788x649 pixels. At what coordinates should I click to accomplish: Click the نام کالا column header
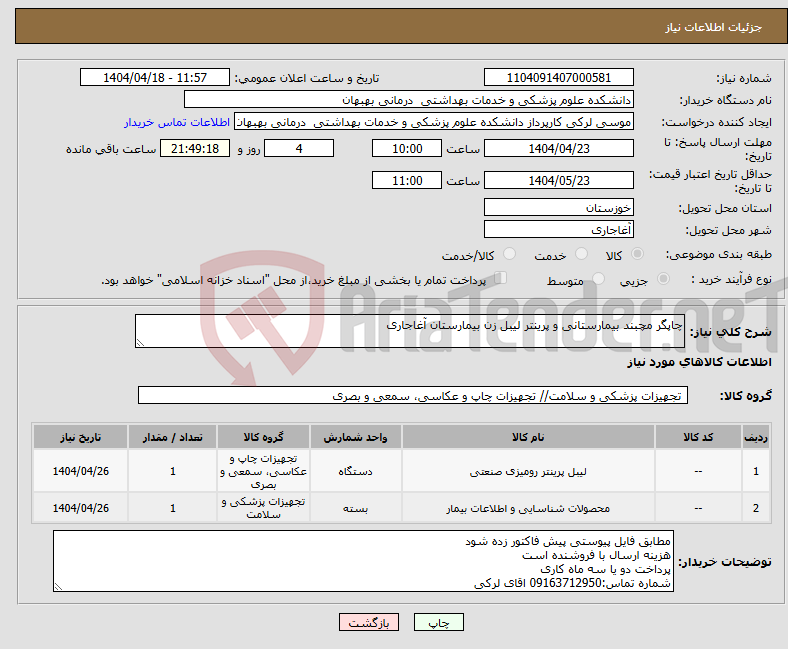(528, 437)
